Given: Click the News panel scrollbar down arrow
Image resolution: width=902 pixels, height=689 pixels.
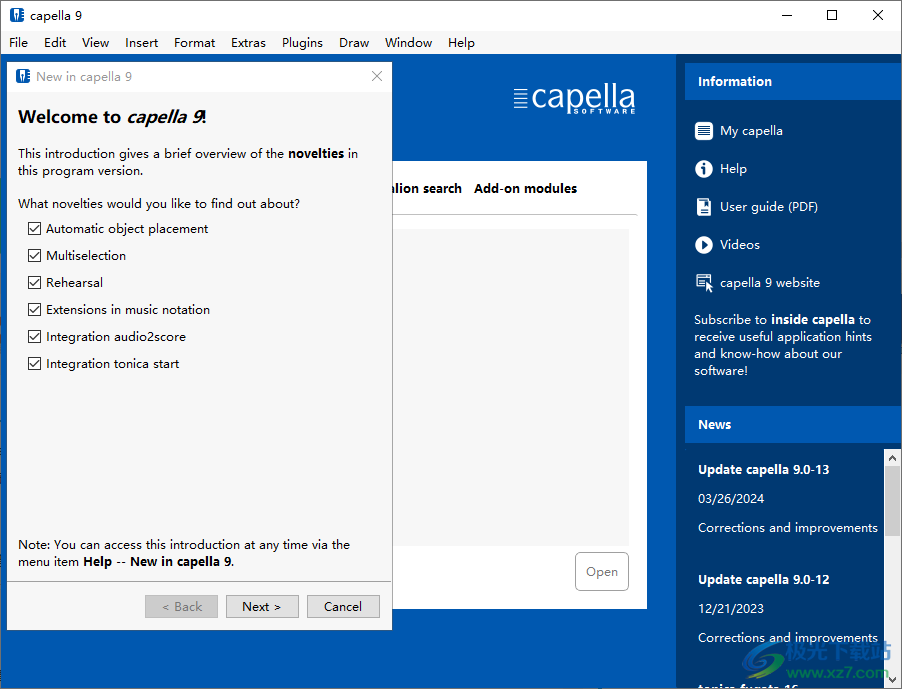Looking at the screenshot, I should [892, 679].
